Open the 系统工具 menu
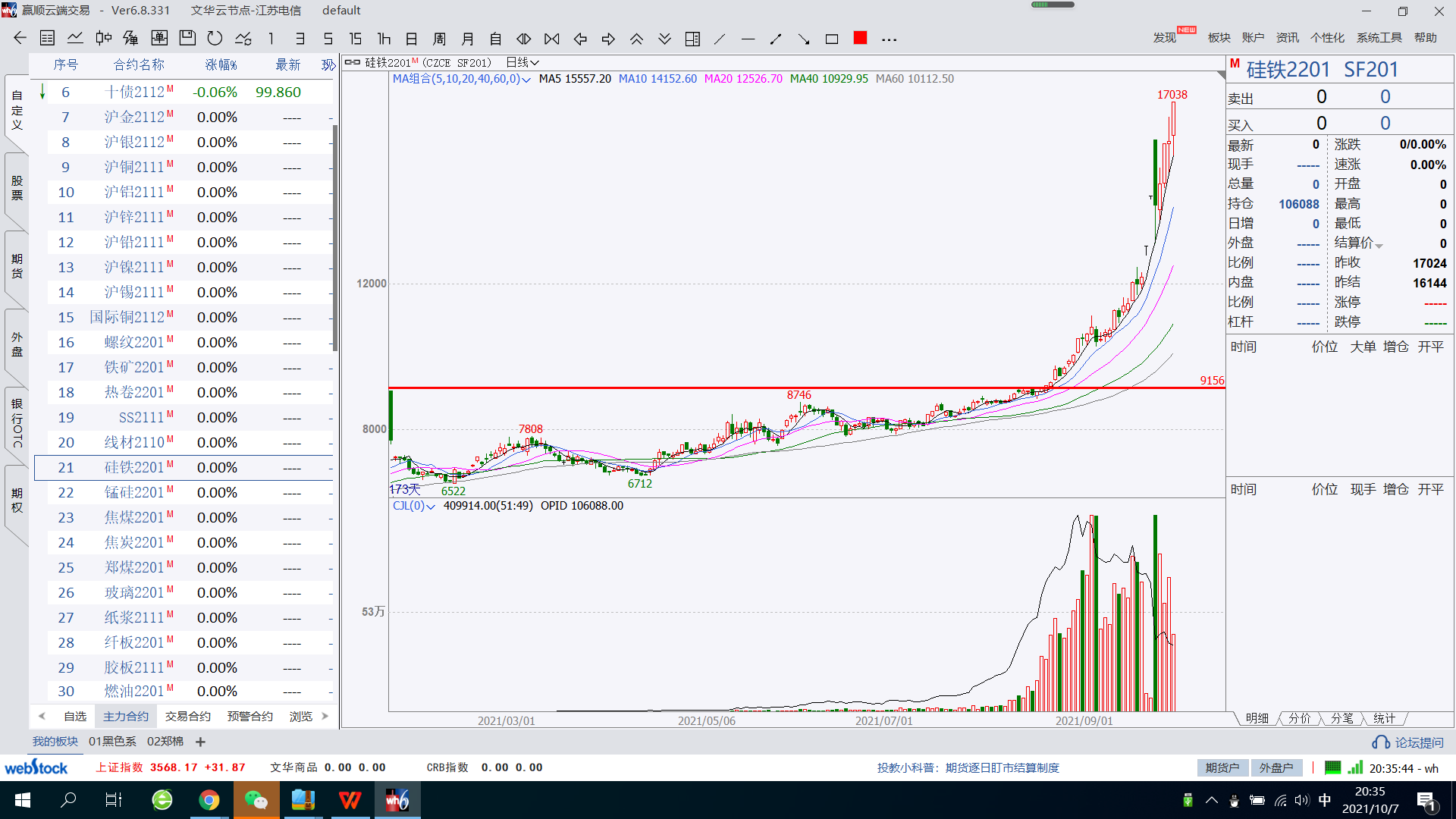Viewport: 1456px width, 819px height. click(x=1379, y=37)
